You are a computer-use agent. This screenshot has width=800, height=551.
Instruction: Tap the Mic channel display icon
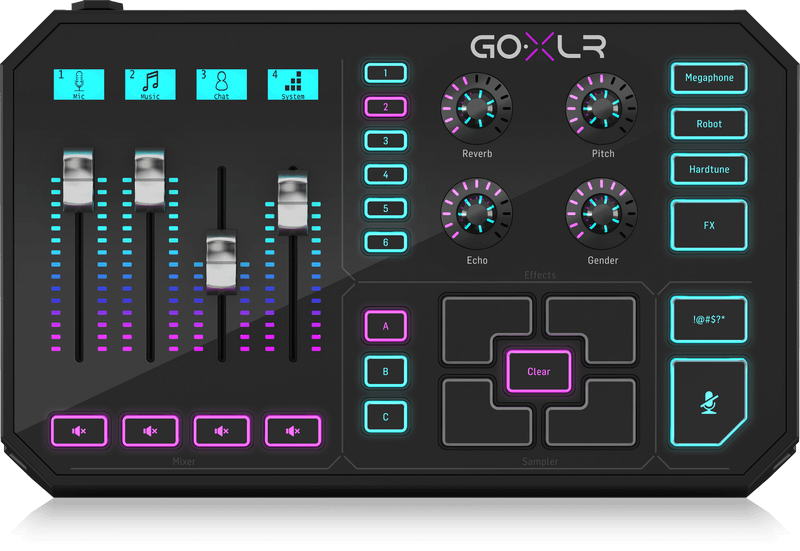[x=79, y=85]
